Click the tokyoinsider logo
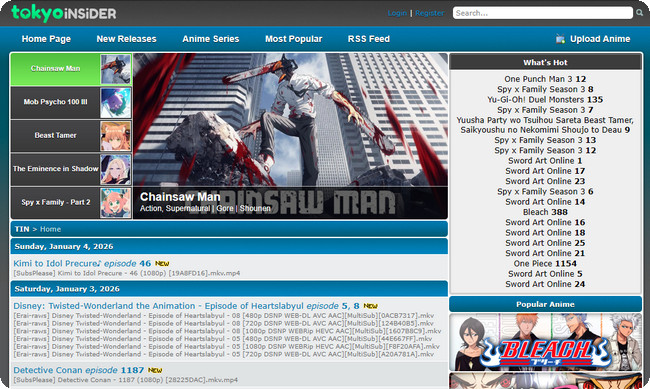The height and width of the screenshot is (389, 650). [63, 13]
